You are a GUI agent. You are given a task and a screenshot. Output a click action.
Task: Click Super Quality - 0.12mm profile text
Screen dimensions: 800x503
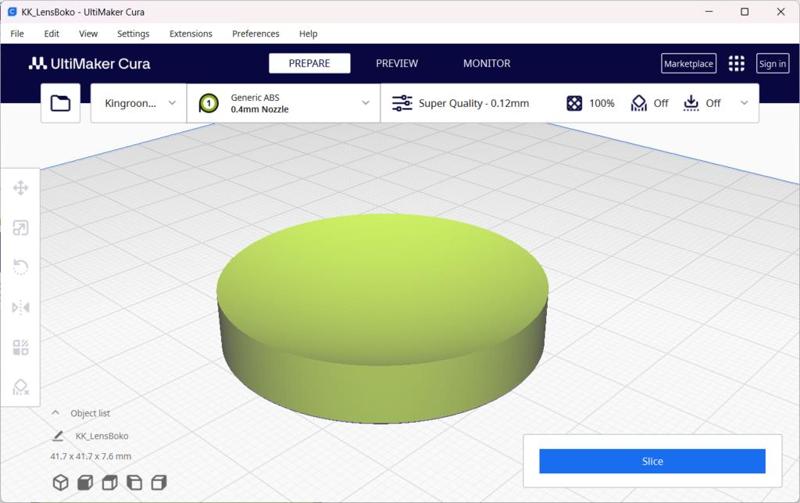tap(473, 103)
